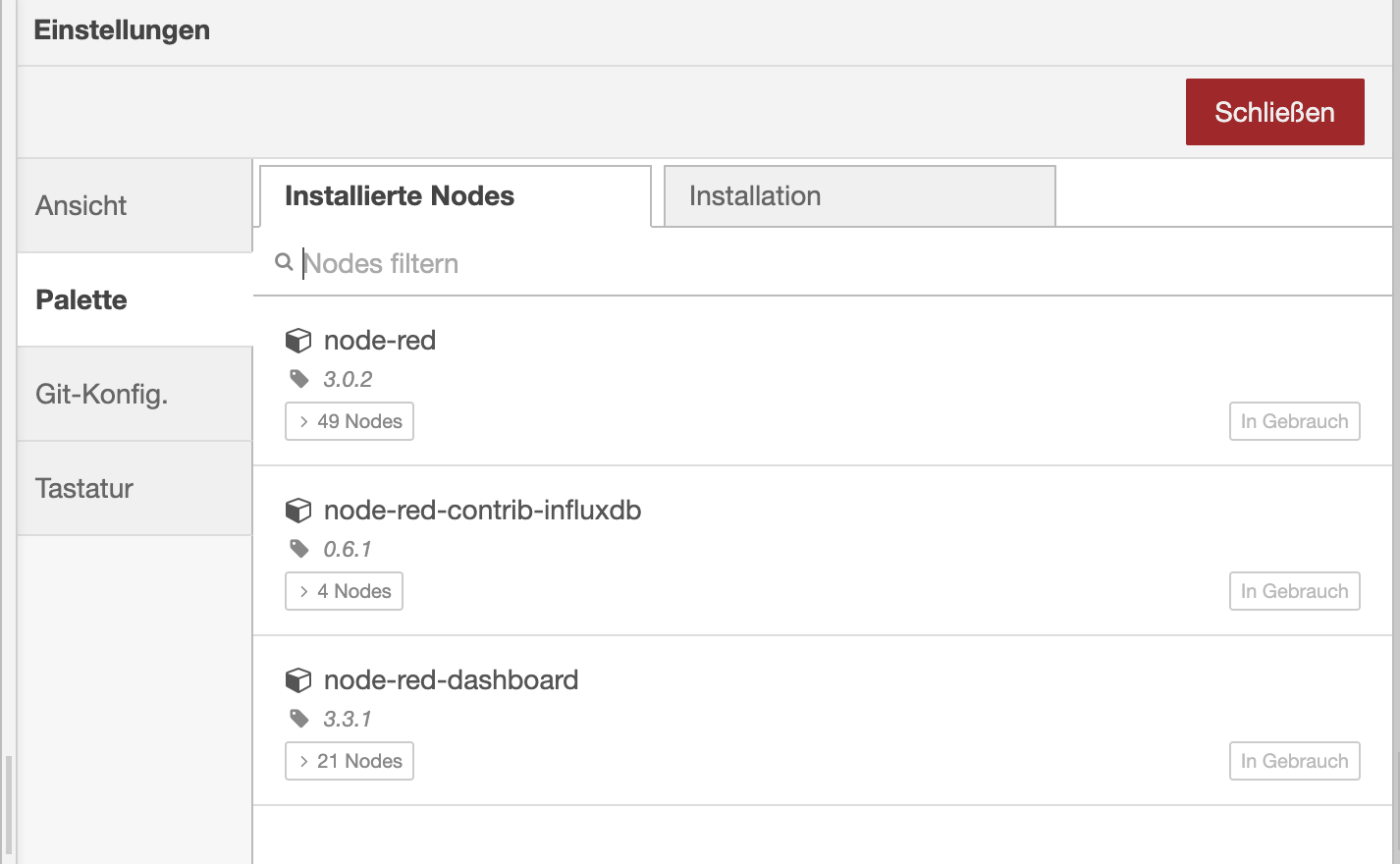Screen dimensions: 1400x864
Task: Click the node-red package cube icon
Action: pos(298,341)
